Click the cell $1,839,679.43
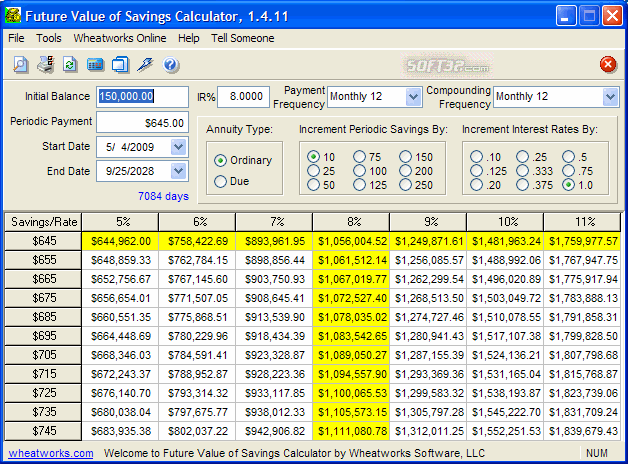The width and height of the screenshot is (628, 464). (x=582, y=431)
